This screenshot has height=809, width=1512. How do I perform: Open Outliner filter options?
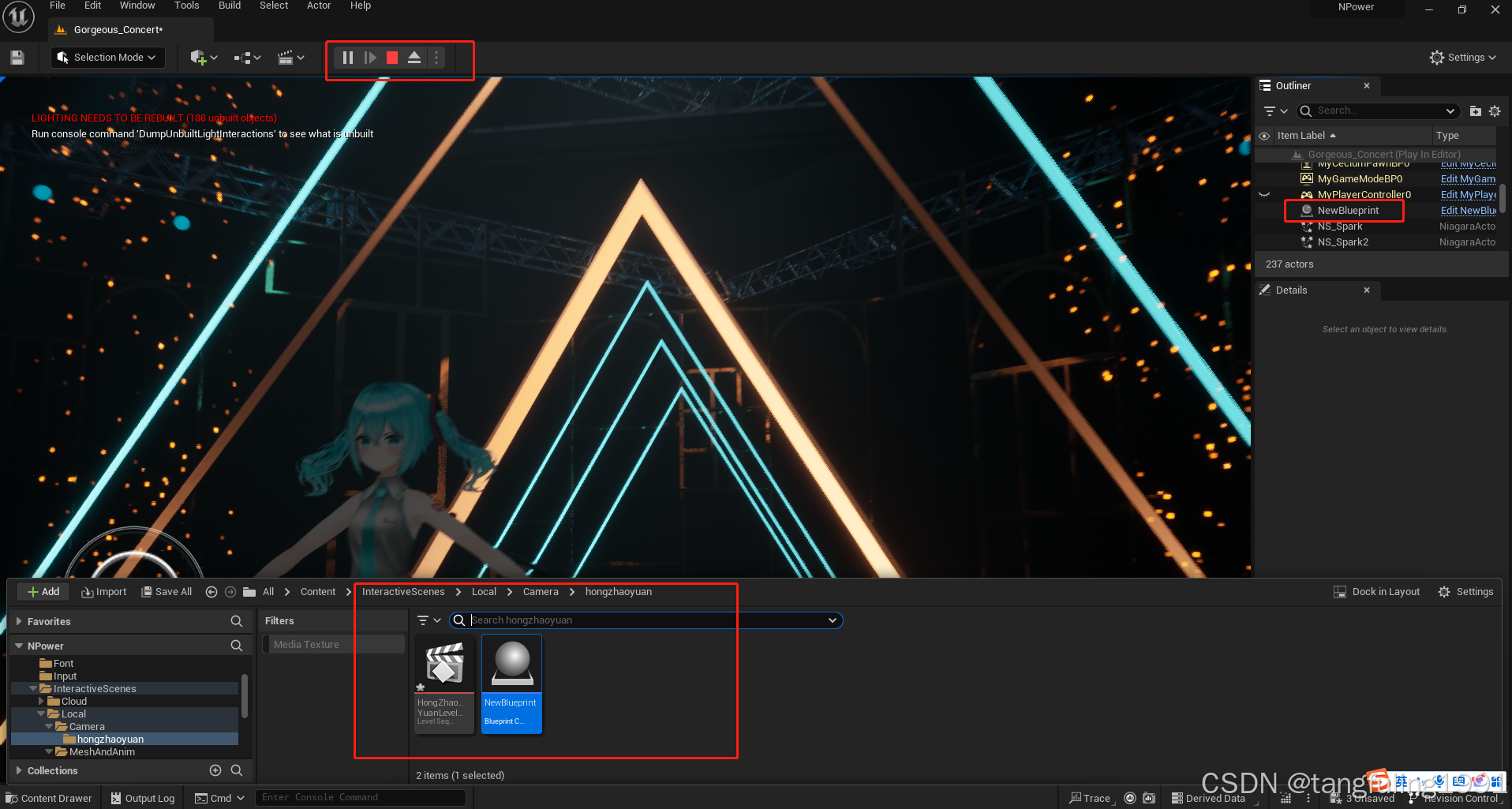[x=1275, y=111]
